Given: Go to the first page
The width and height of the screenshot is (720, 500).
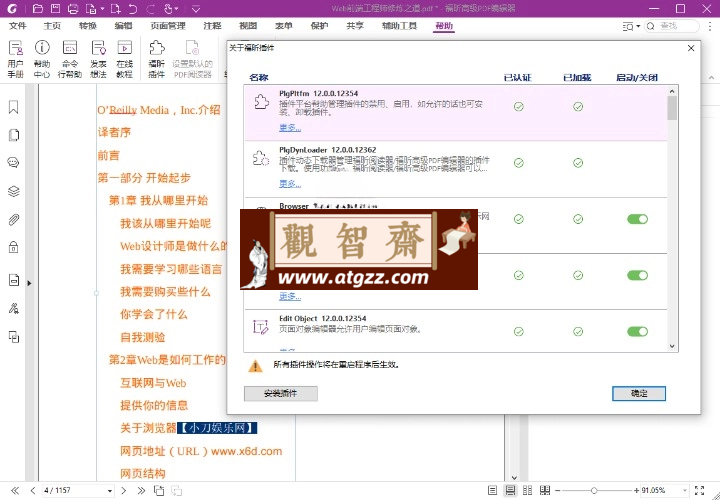Looking at the screenshot, I should (x=15, y=490).
